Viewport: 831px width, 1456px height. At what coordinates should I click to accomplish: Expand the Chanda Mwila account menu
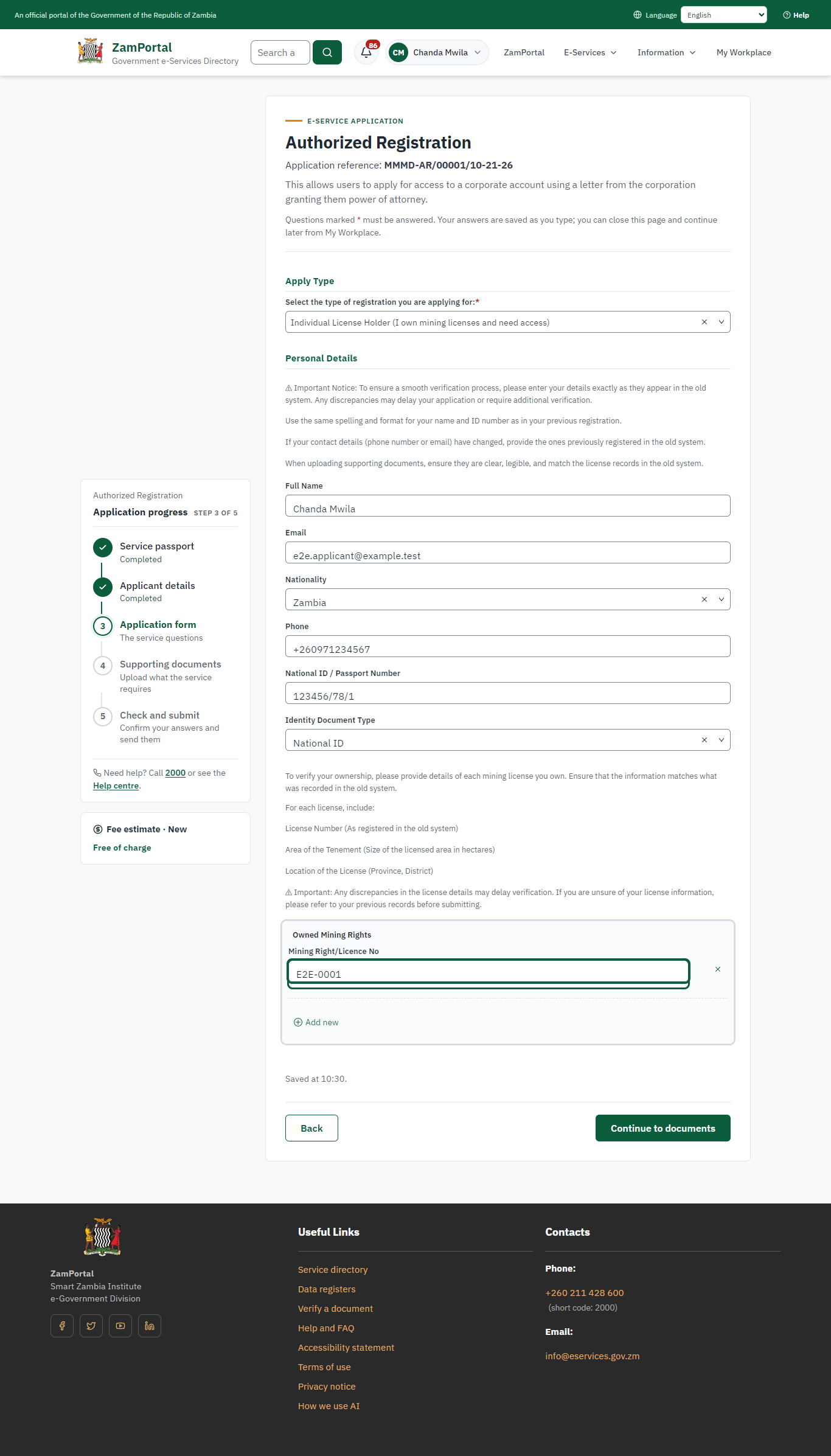(437, 52)
